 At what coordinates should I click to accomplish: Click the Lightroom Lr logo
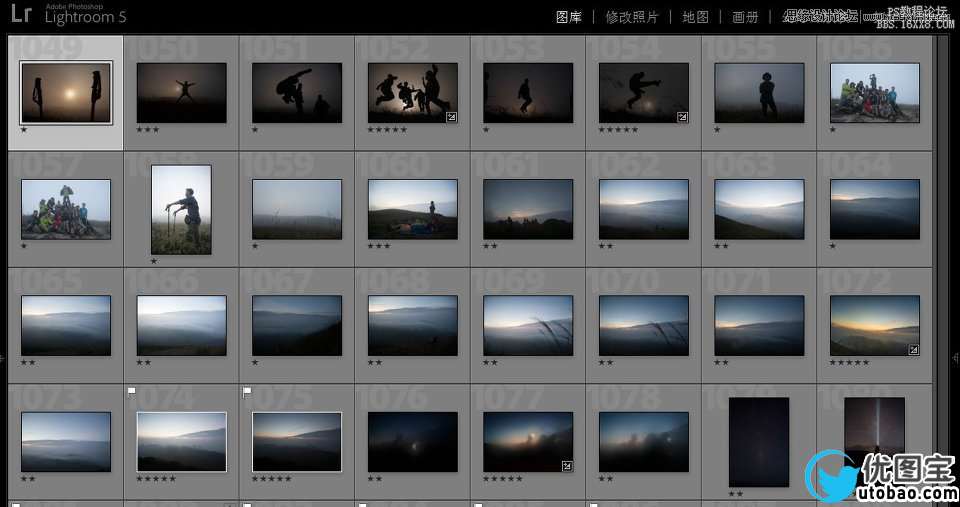[x=21, y=14]
